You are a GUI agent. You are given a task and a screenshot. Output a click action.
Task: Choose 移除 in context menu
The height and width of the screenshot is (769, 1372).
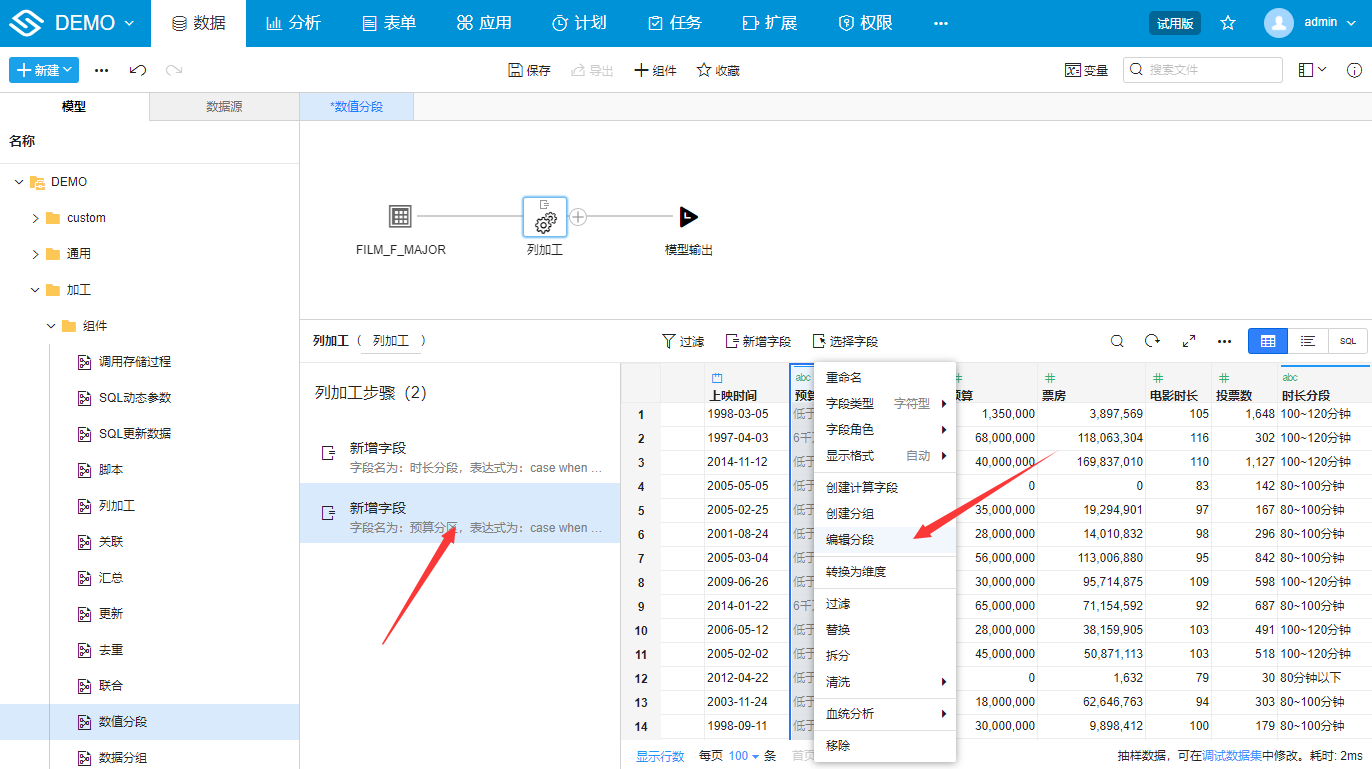[885, 746]
